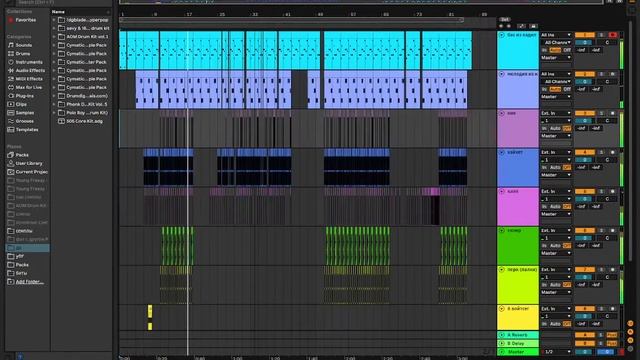Open the Audio Effects category
Viewport: 640px width, 360px height.
pos(30,71)
